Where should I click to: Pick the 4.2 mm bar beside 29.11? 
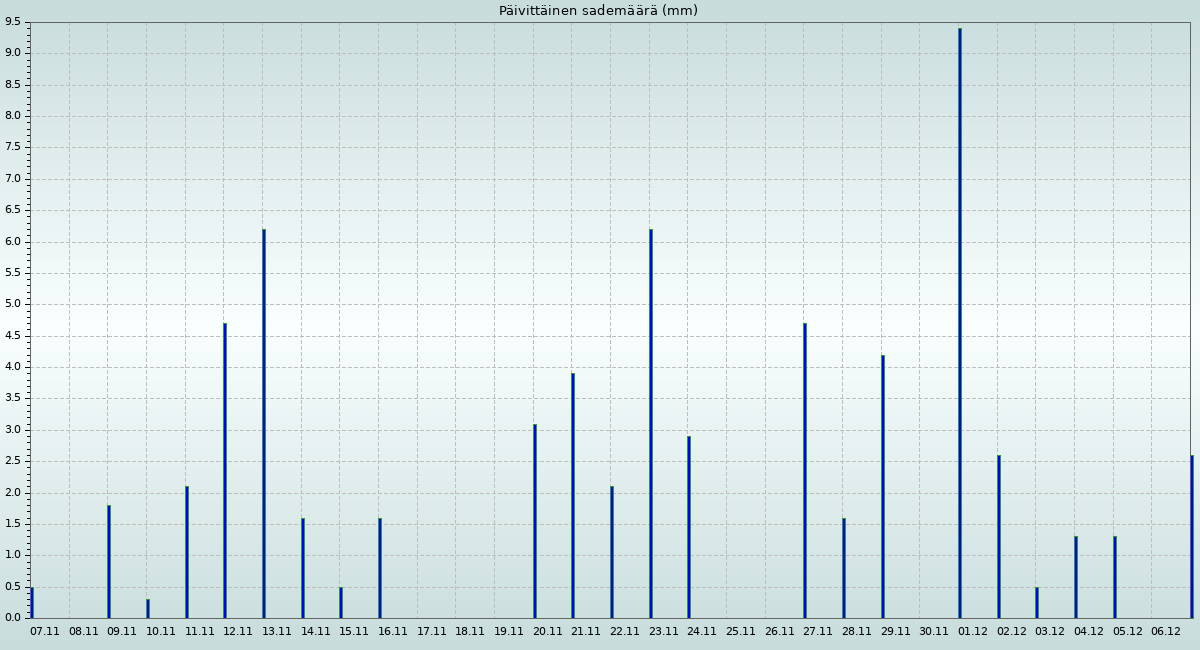[882, 486]
